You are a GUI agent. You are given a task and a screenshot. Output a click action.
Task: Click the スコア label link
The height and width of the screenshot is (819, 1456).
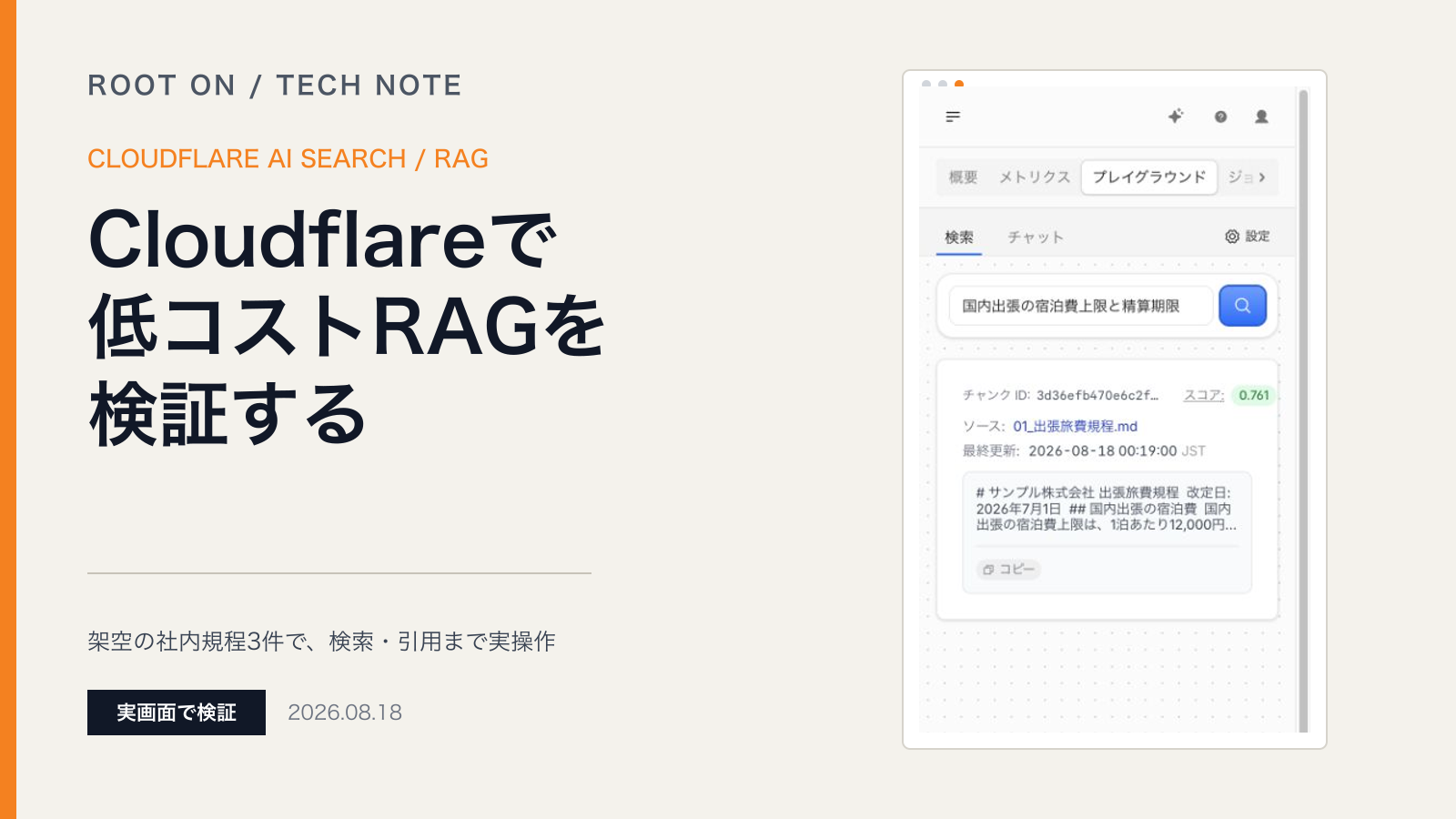[1203, 395]
